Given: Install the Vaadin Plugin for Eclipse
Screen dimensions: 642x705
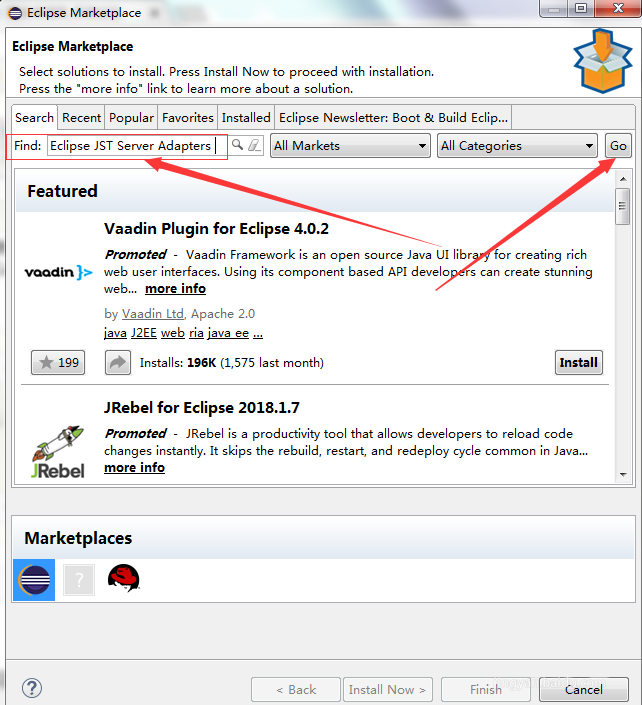Looking at the screenshot, I should (579, 362).
